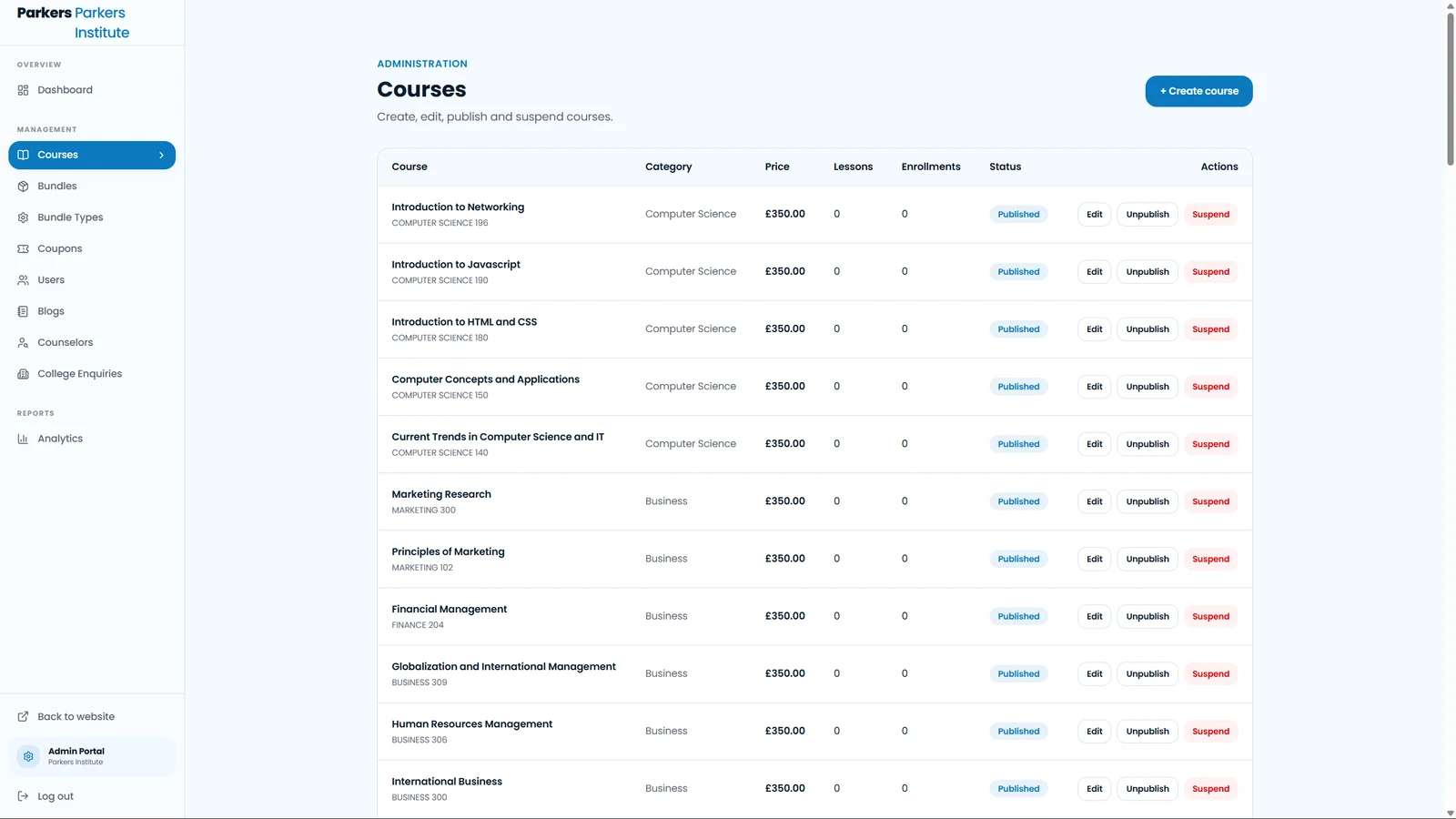The height and width of the screenshot is (819, 1456).
Task: Unpublish the Introduction to Javascript course
Action: 1148,272
